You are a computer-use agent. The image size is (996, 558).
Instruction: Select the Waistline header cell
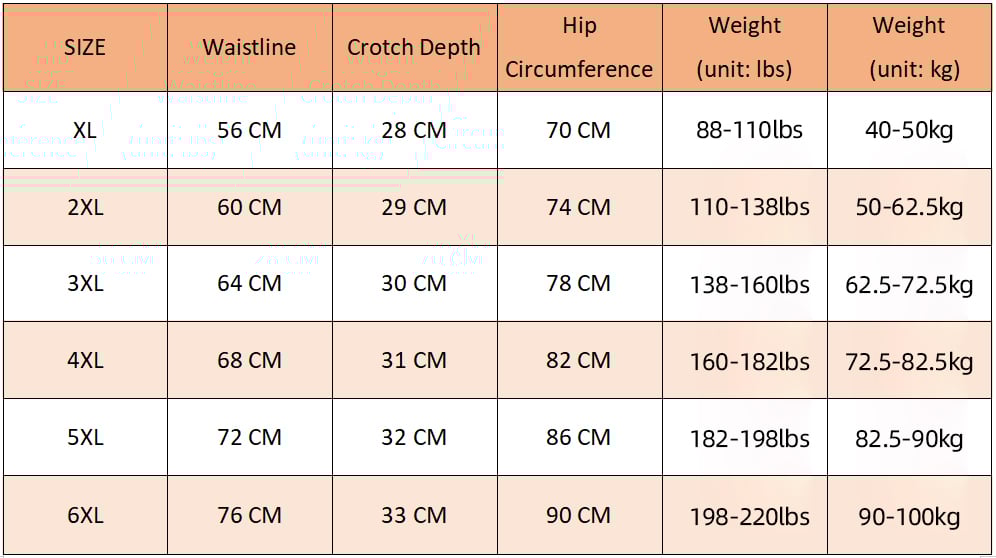pos(250,48)
